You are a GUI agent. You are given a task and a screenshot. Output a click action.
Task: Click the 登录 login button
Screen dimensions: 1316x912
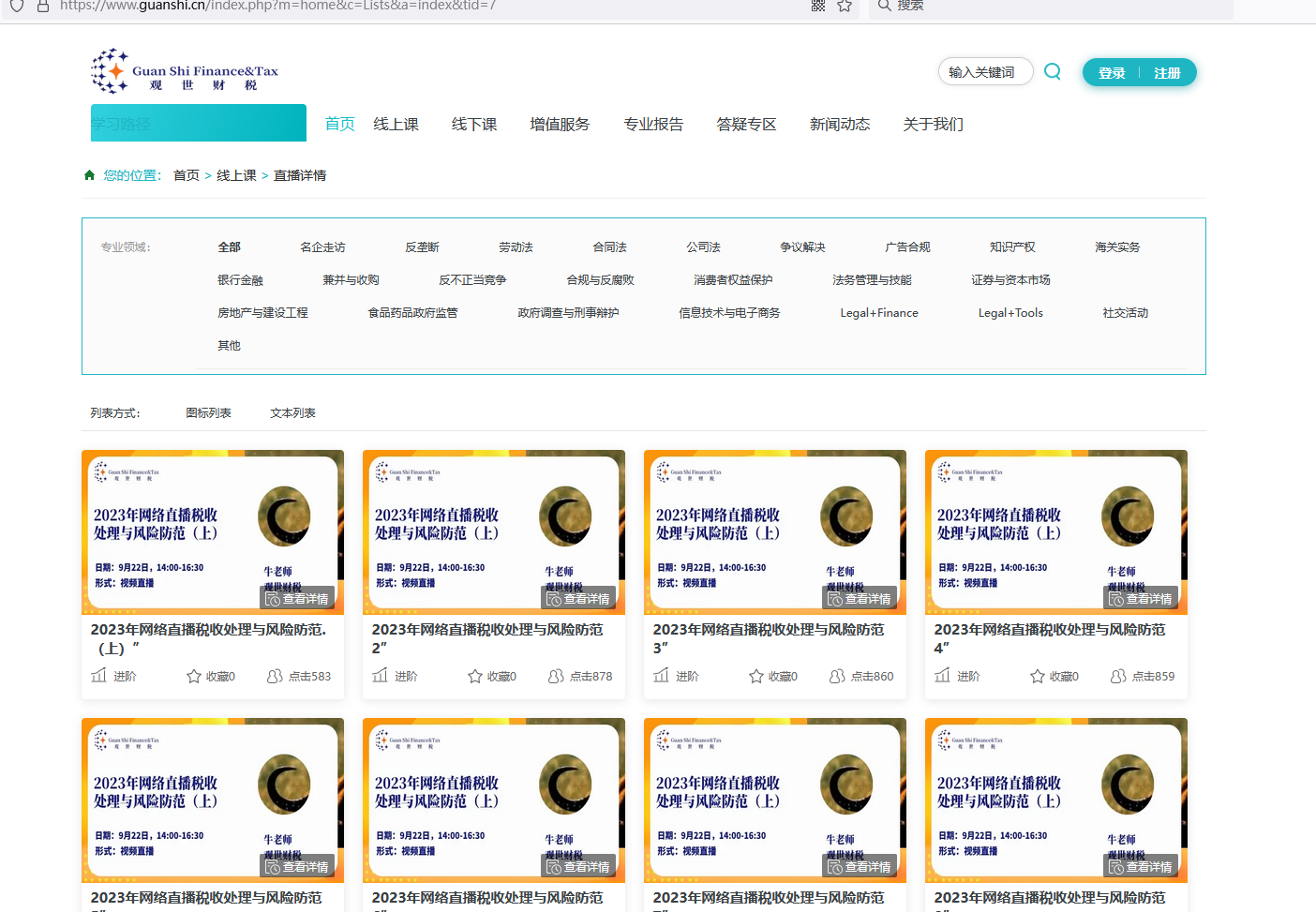click(1111, 72)
